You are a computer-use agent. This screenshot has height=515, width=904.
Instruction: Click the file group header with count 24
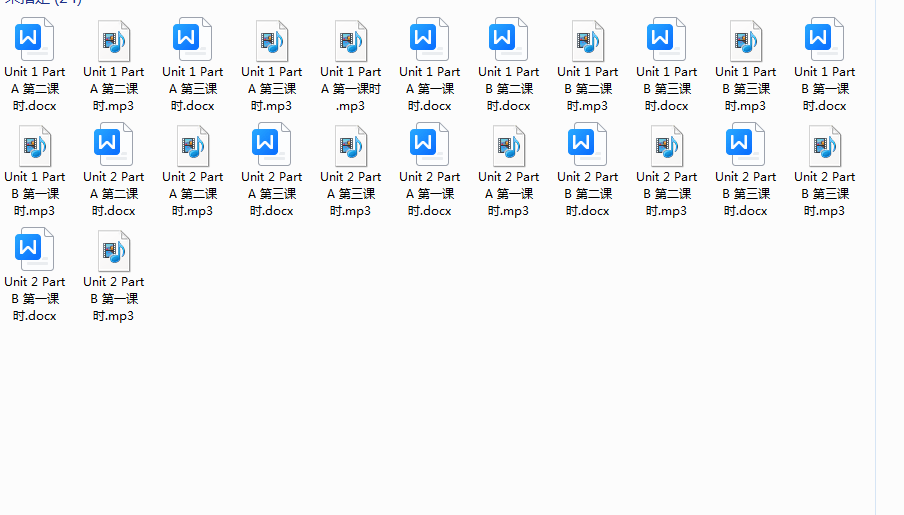tap(42, 3)
